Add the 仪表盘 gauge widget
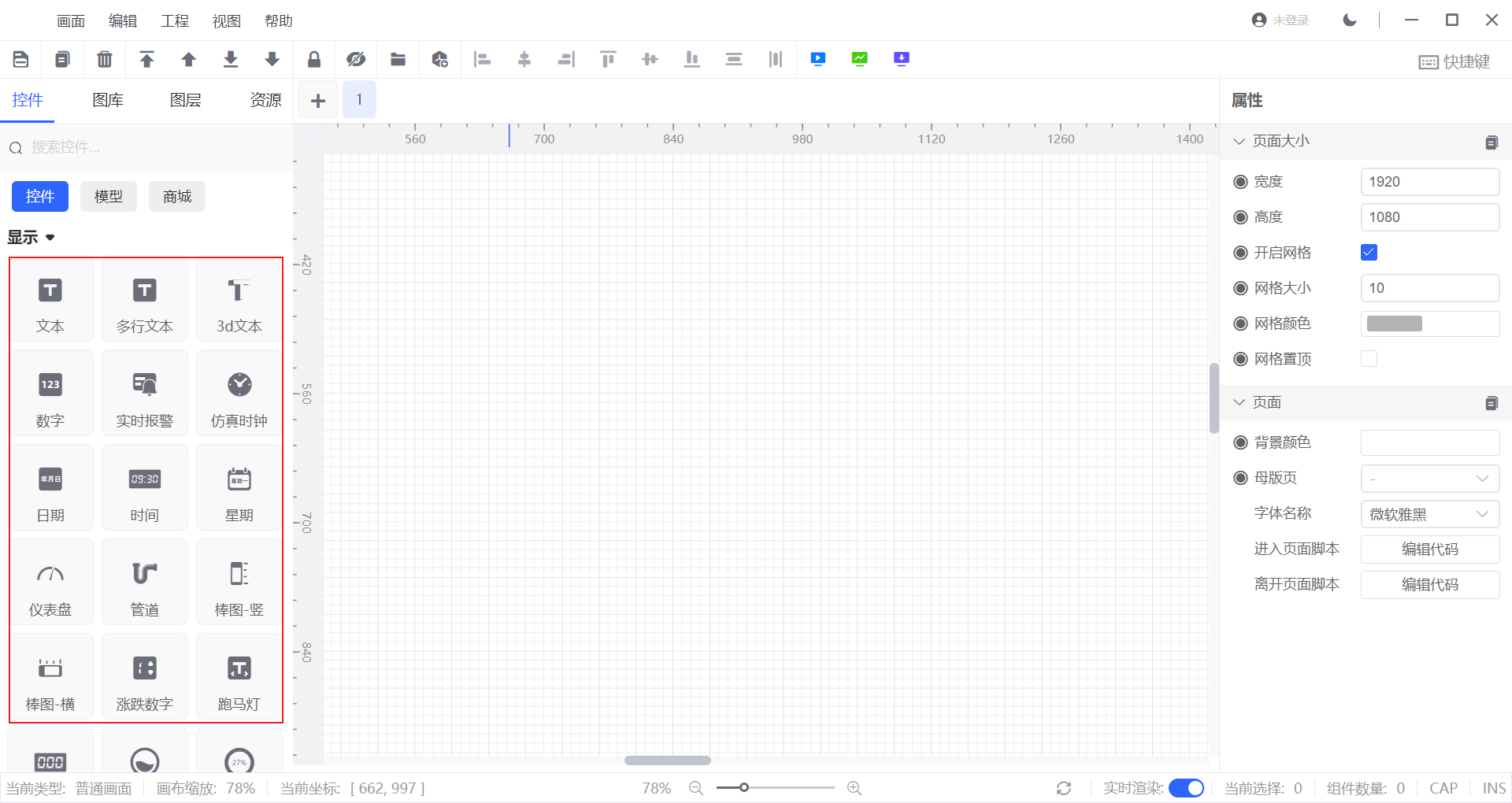Image resolution: width=1512 pixels, height=803 pixels. click(50, 583)
